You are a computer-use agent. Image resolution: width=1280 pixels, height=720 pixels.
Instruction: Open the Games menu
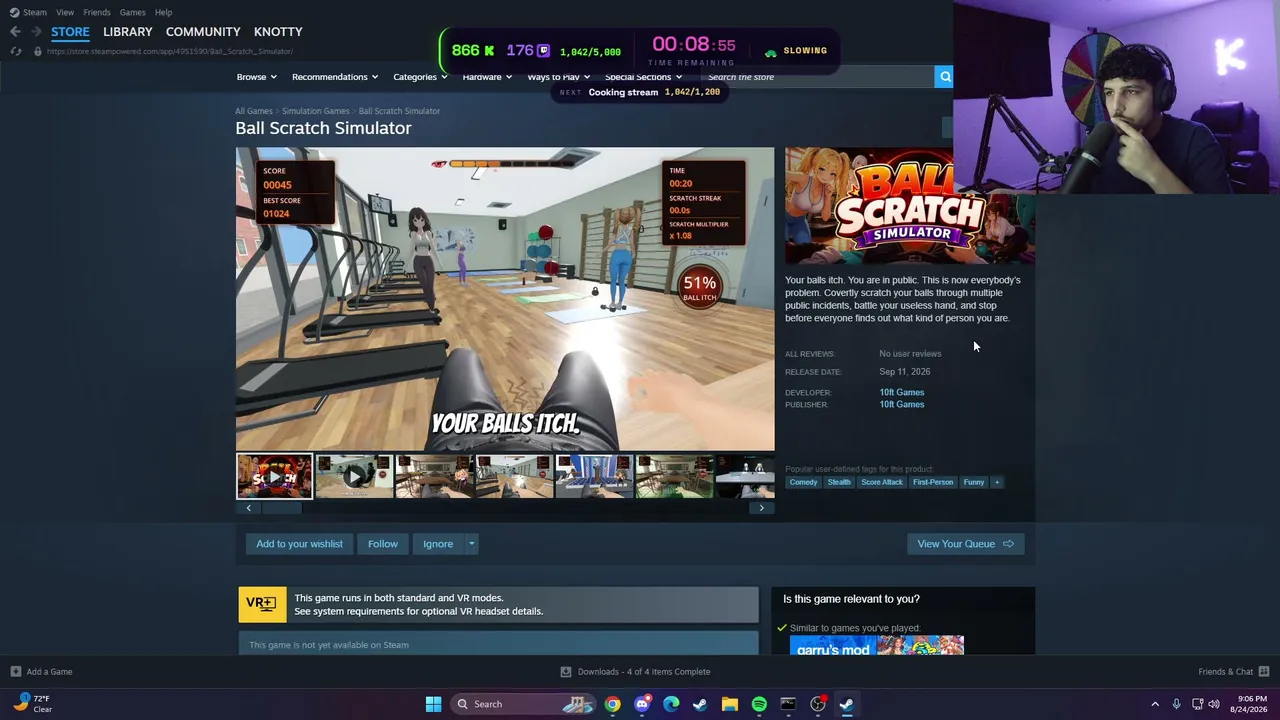(x=133, y=12)
